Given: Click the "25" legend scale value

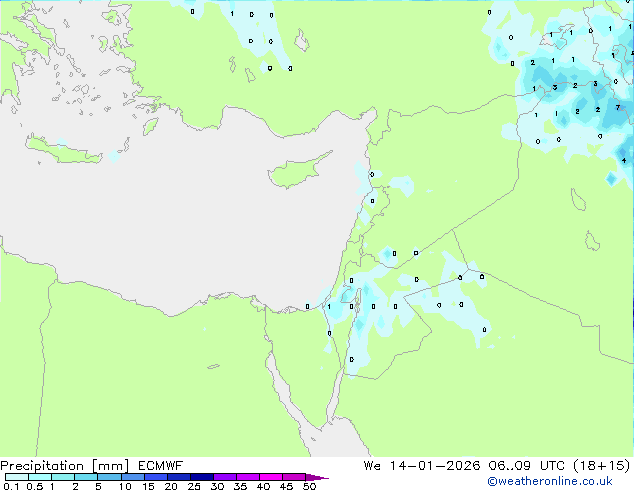Looking at the screenshot, I should 194,486.
